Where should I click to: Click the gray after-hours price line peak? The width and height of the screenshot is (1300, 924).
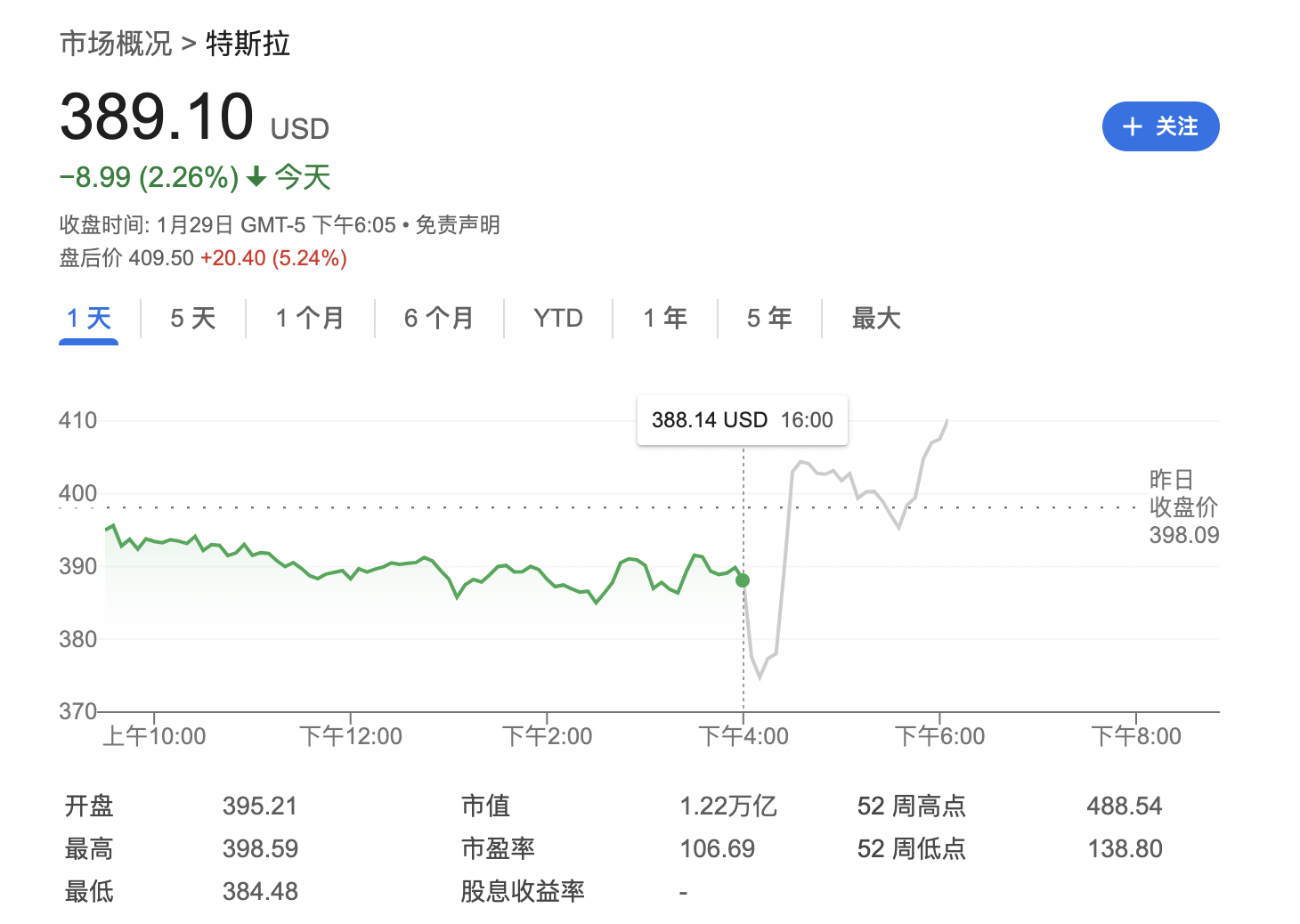[947, 420]
